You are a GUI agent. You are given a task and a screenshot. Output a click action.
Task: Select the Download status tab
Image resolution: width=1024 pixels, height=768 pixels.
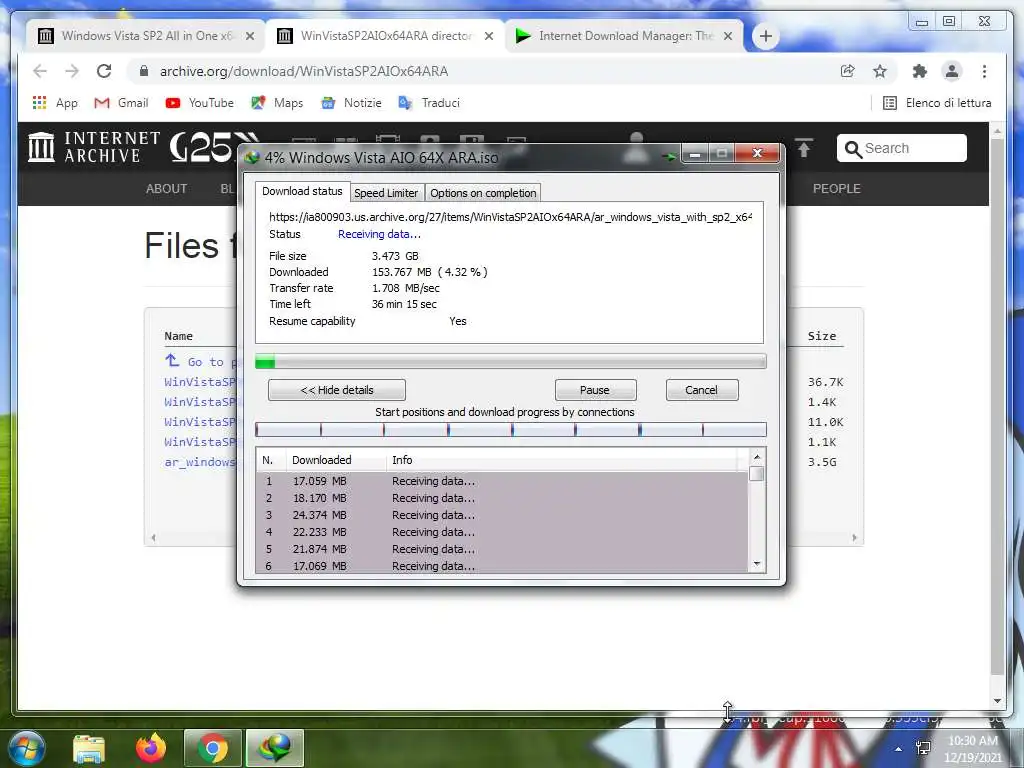302,191
